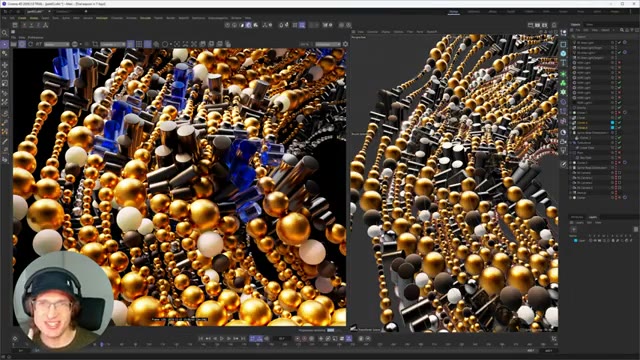Toggle the green checkmark on top object row

[619, 42]
